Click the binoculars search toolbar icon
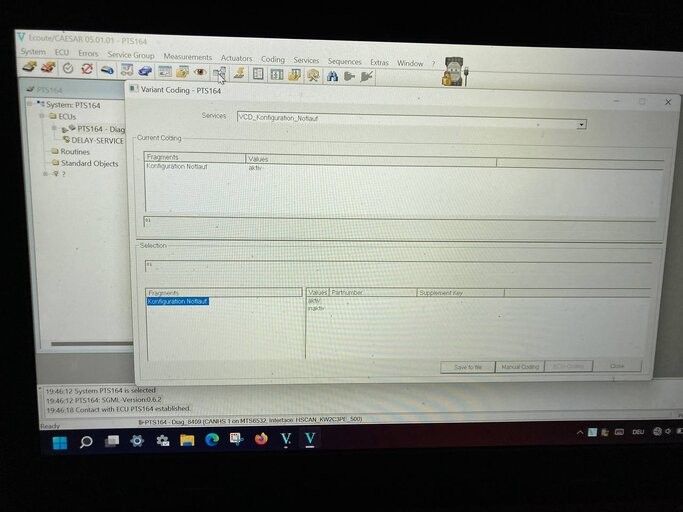This screenshot has width=683, height=512. point(332,76)
